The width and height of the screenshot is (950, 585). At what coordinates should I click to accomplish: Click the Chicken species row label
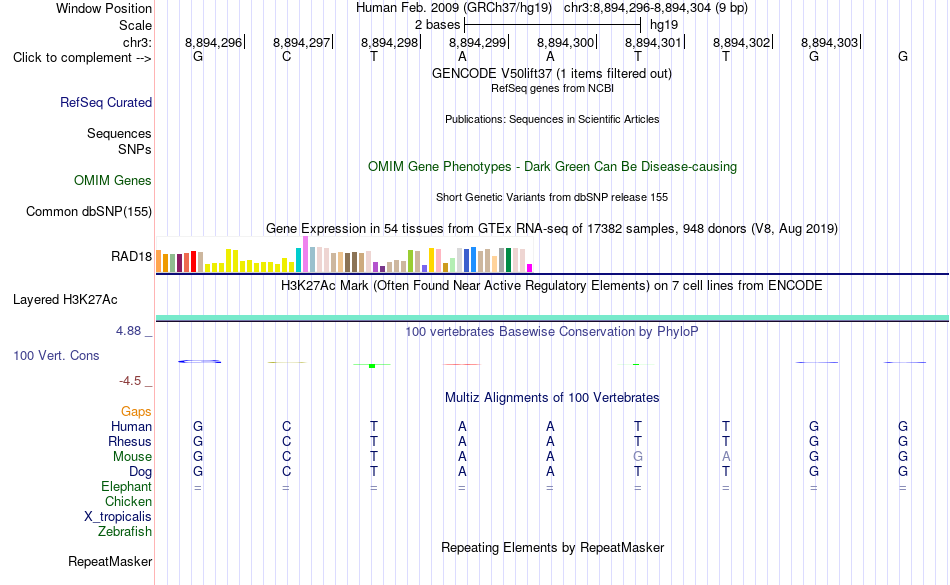pyautogui.click(x=128, y=501)
